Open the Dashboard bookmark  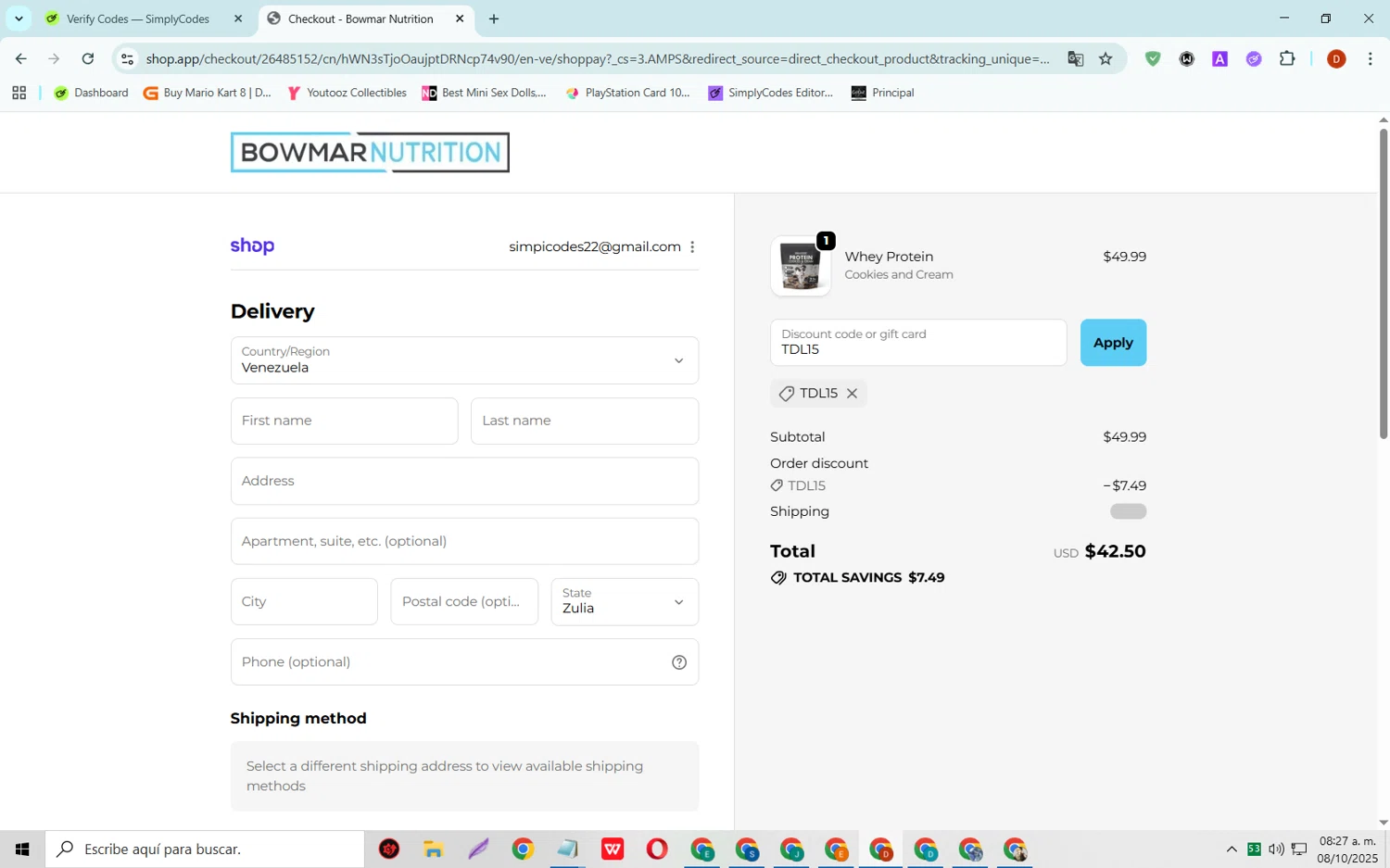pos(92,93)
